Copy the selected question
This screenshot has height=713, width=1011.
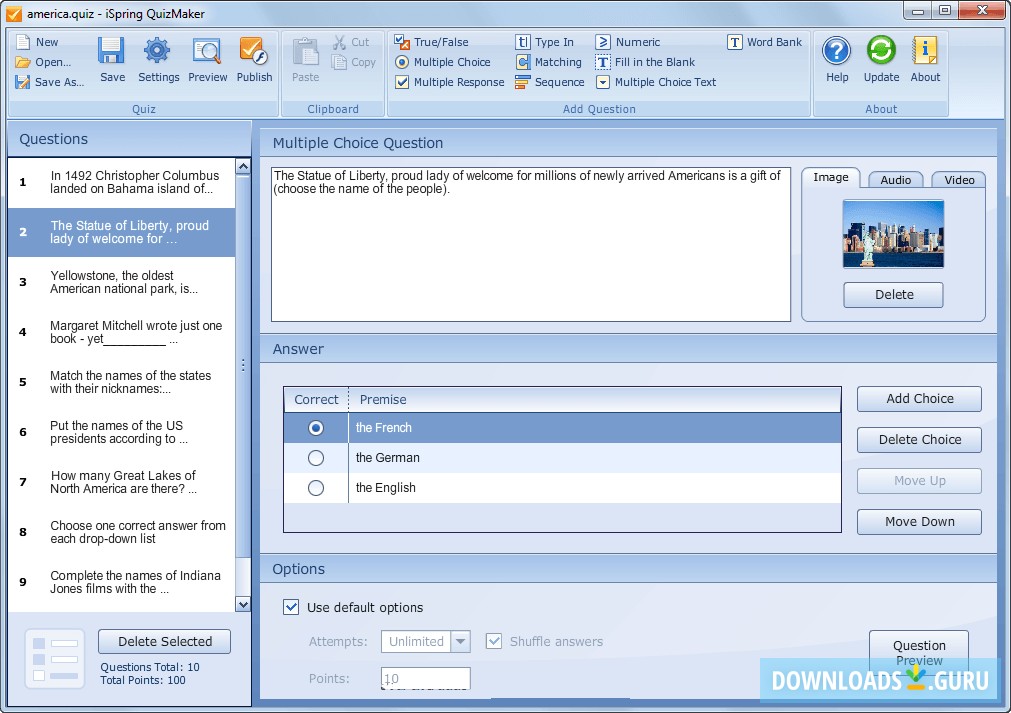(354, 62)
